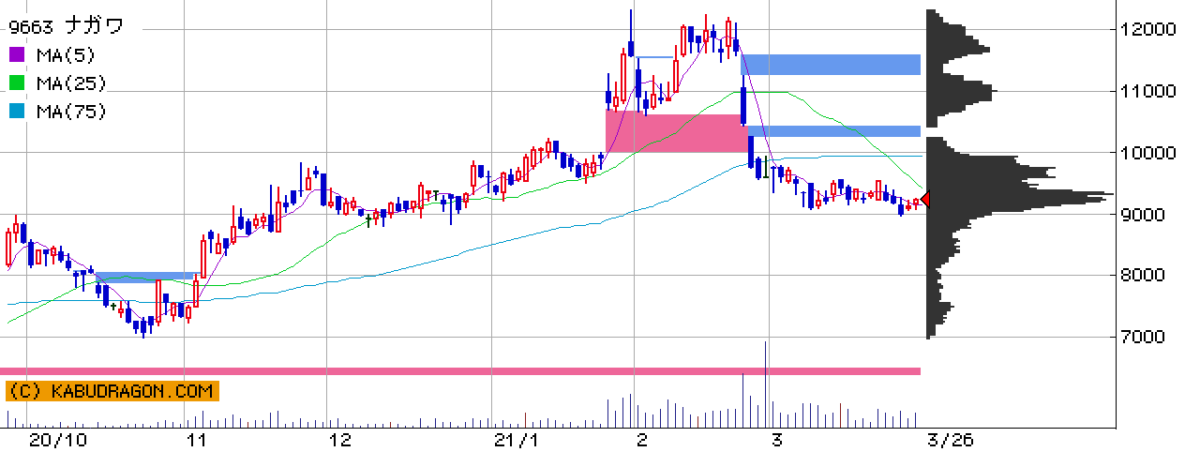The width and height of the screenshot is (1200, 452).
Task: Click the 3/26 latest date label
Action: (949, 440)
